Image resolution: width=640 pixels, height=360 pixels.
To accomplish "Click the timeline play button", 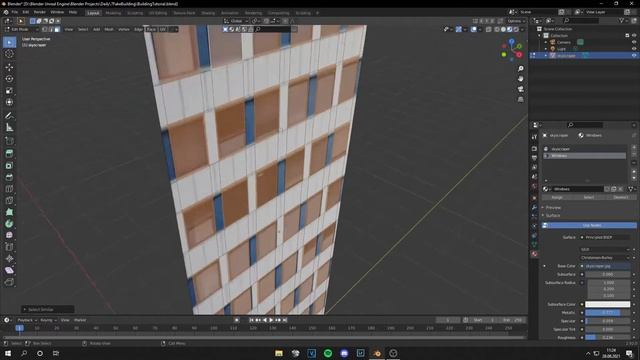I will (x=271, y=320).
